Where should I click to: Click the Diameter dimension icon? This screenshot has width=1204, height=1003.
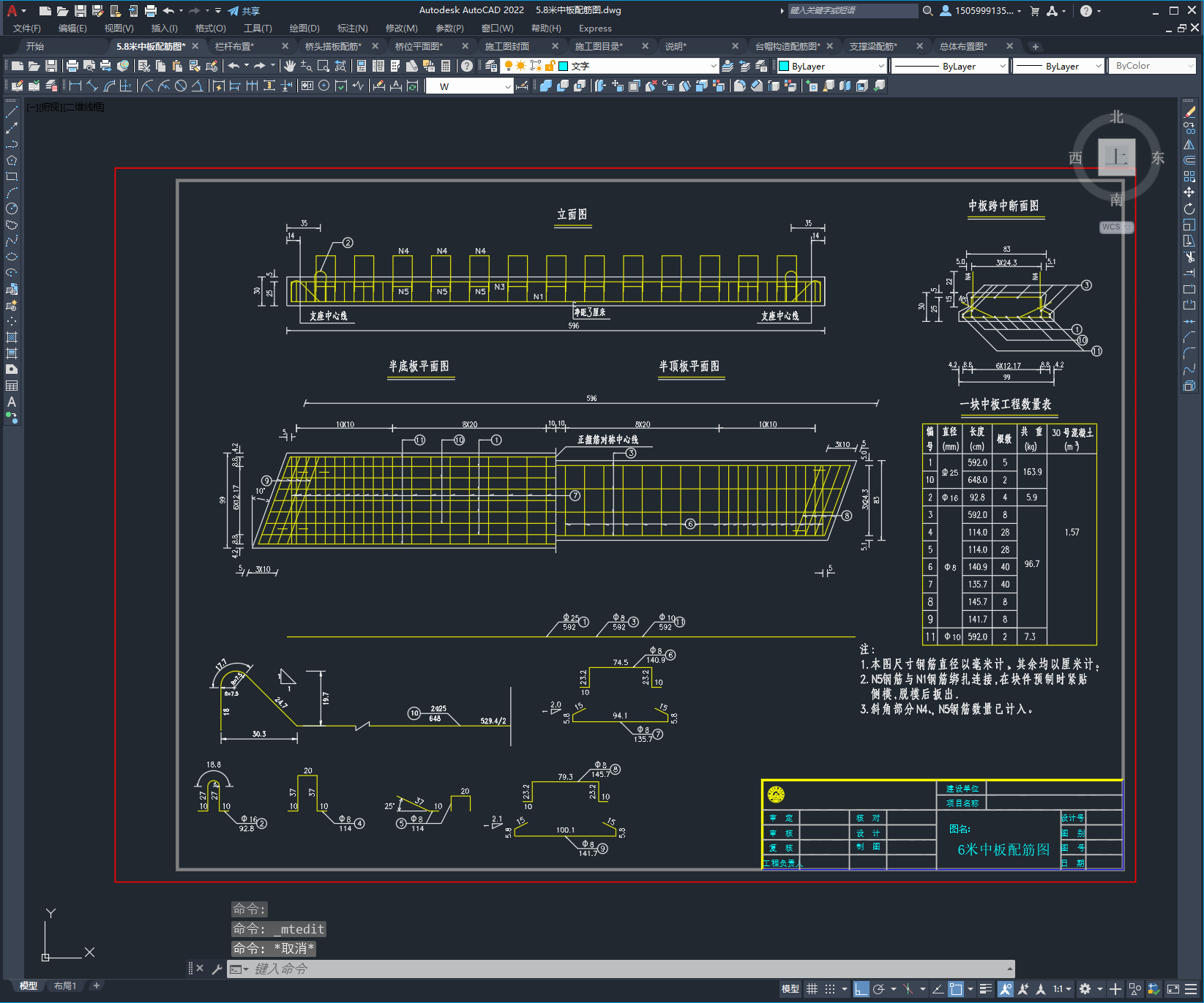click(181, 86)
